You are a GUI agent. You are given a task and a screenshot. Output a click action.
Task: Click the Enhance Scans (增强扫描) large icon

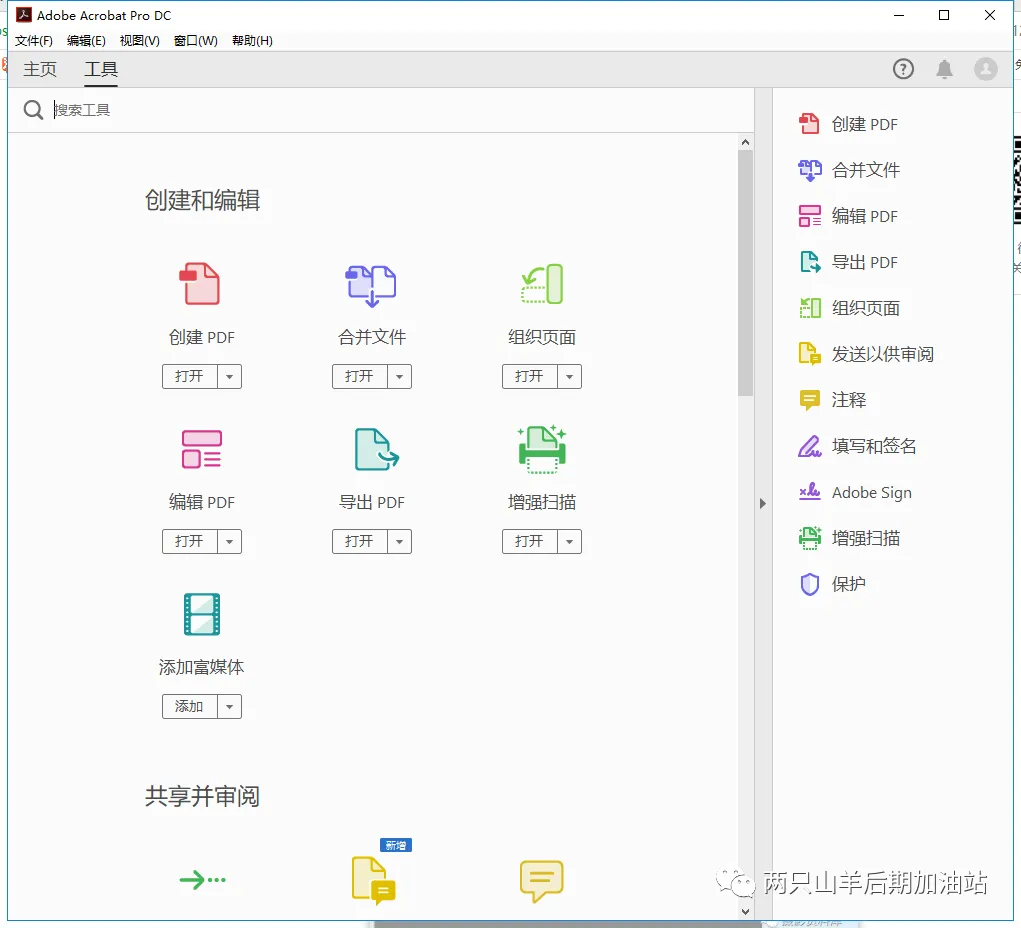pos(542,449)
